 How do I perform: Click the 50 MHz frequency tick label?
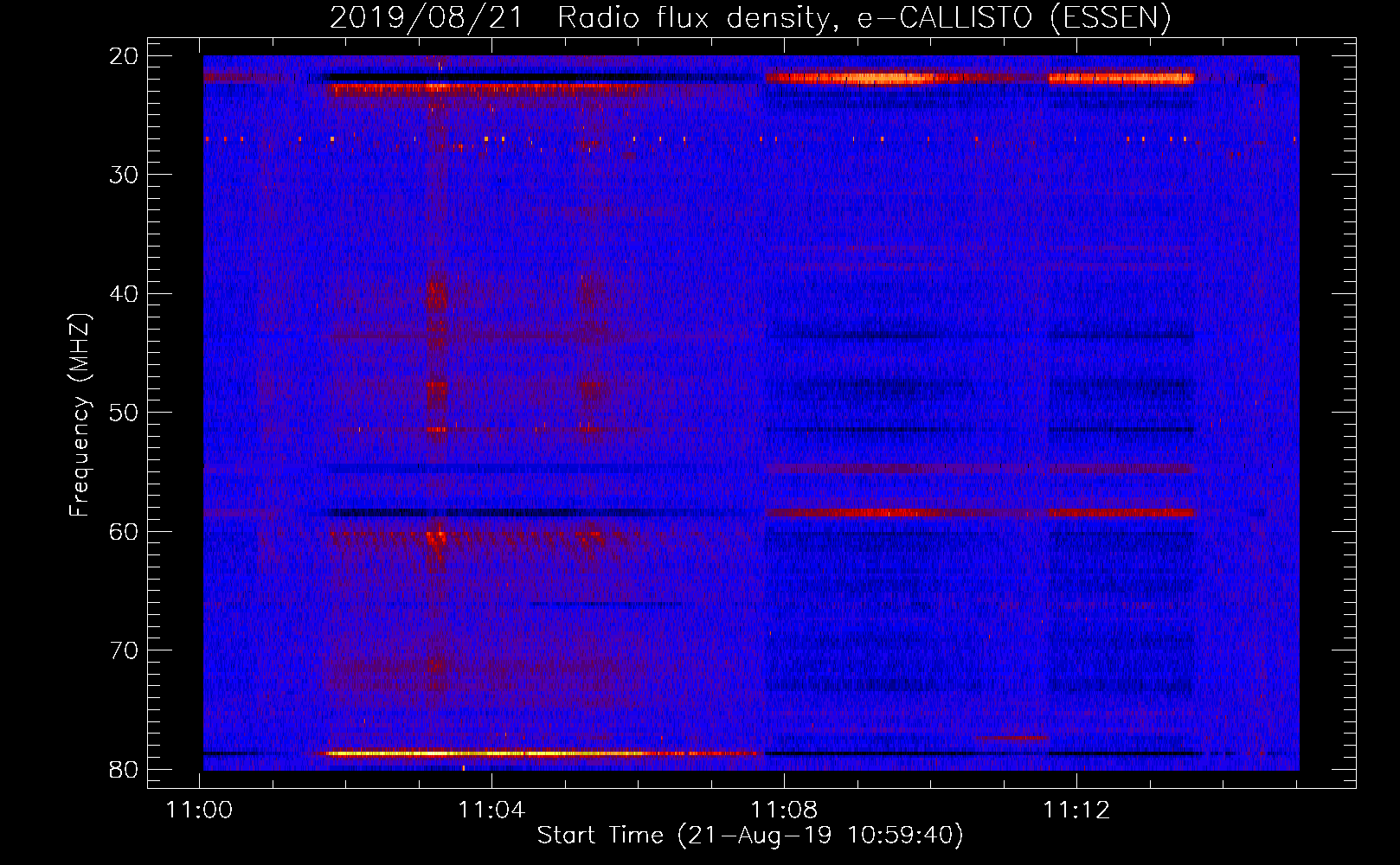(x=125, y=413)
